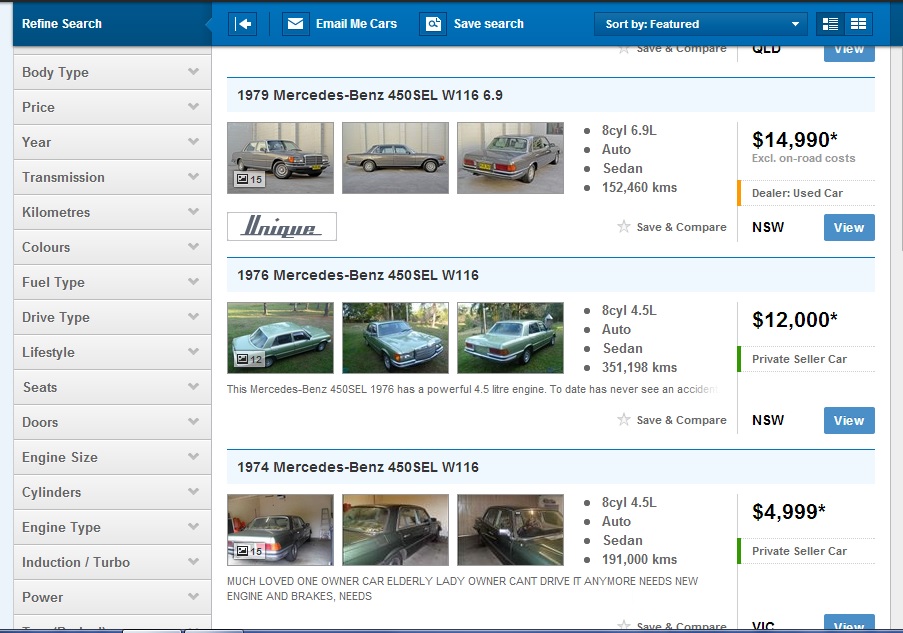Expand the Power filter
Viewport: 903px width, 633px height.
112,597
